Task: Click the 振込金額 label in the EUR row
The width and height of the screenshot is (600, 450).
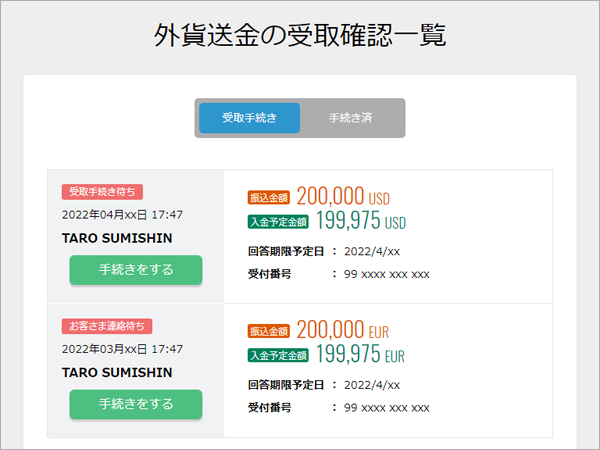Action: point(269,331)
